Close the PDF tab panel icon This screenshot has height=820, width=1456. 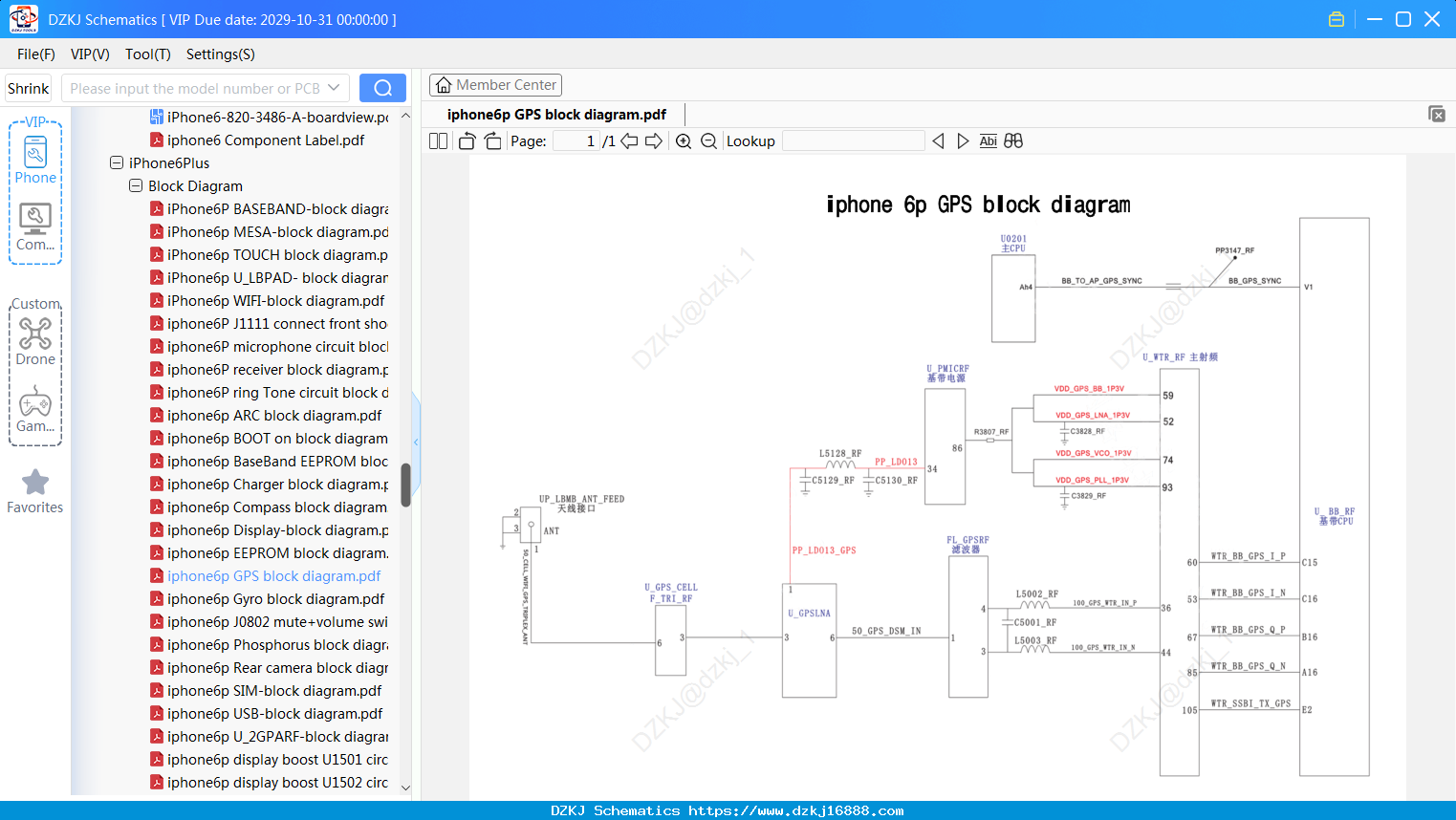tap(1436, 114)
